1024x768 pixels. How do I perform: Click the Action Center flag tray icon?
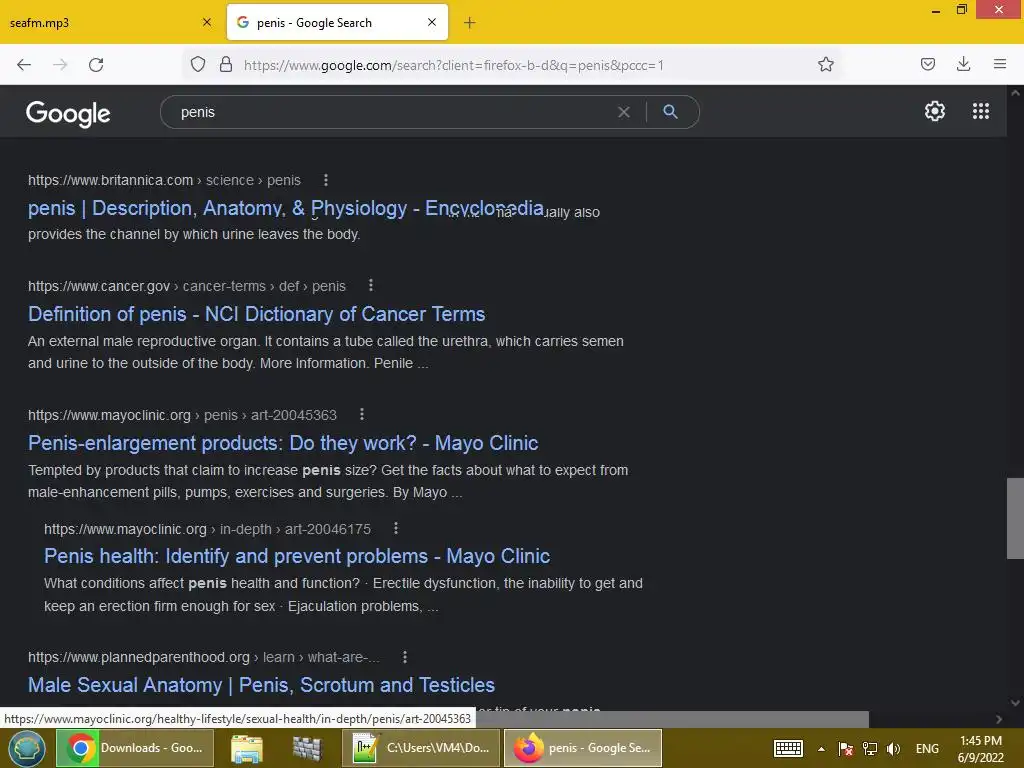[846, 749]
